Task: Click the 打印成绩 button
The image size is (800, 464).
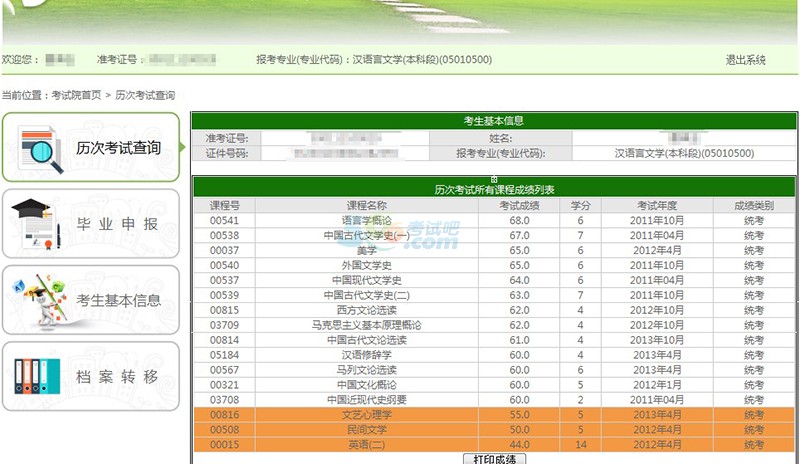Action: point(494,458)
